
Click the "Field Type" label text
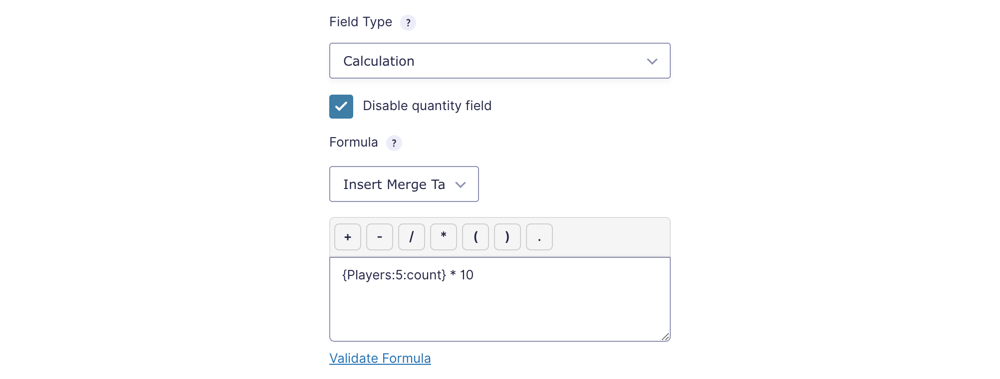360,22
